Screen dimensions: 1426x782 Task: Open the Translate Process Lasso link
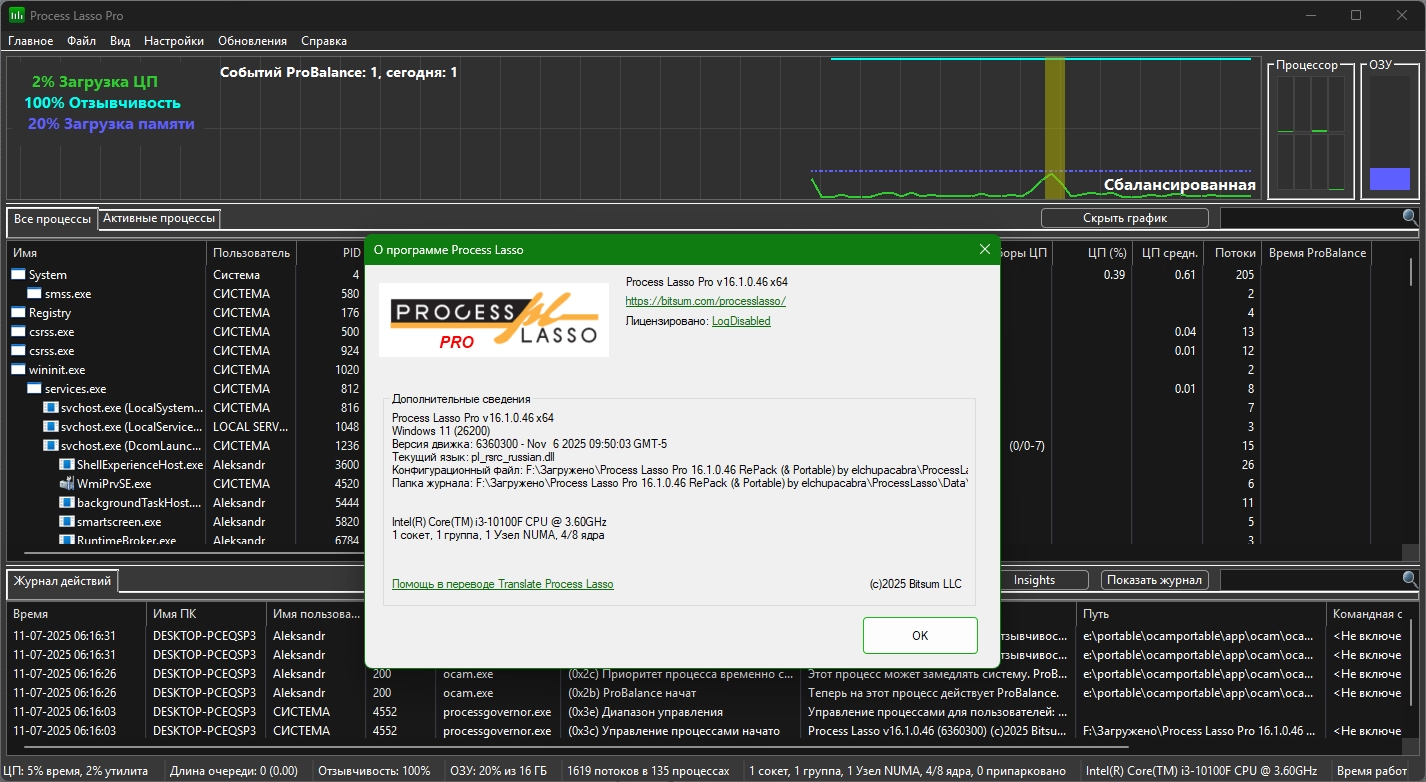pos(503,584)
